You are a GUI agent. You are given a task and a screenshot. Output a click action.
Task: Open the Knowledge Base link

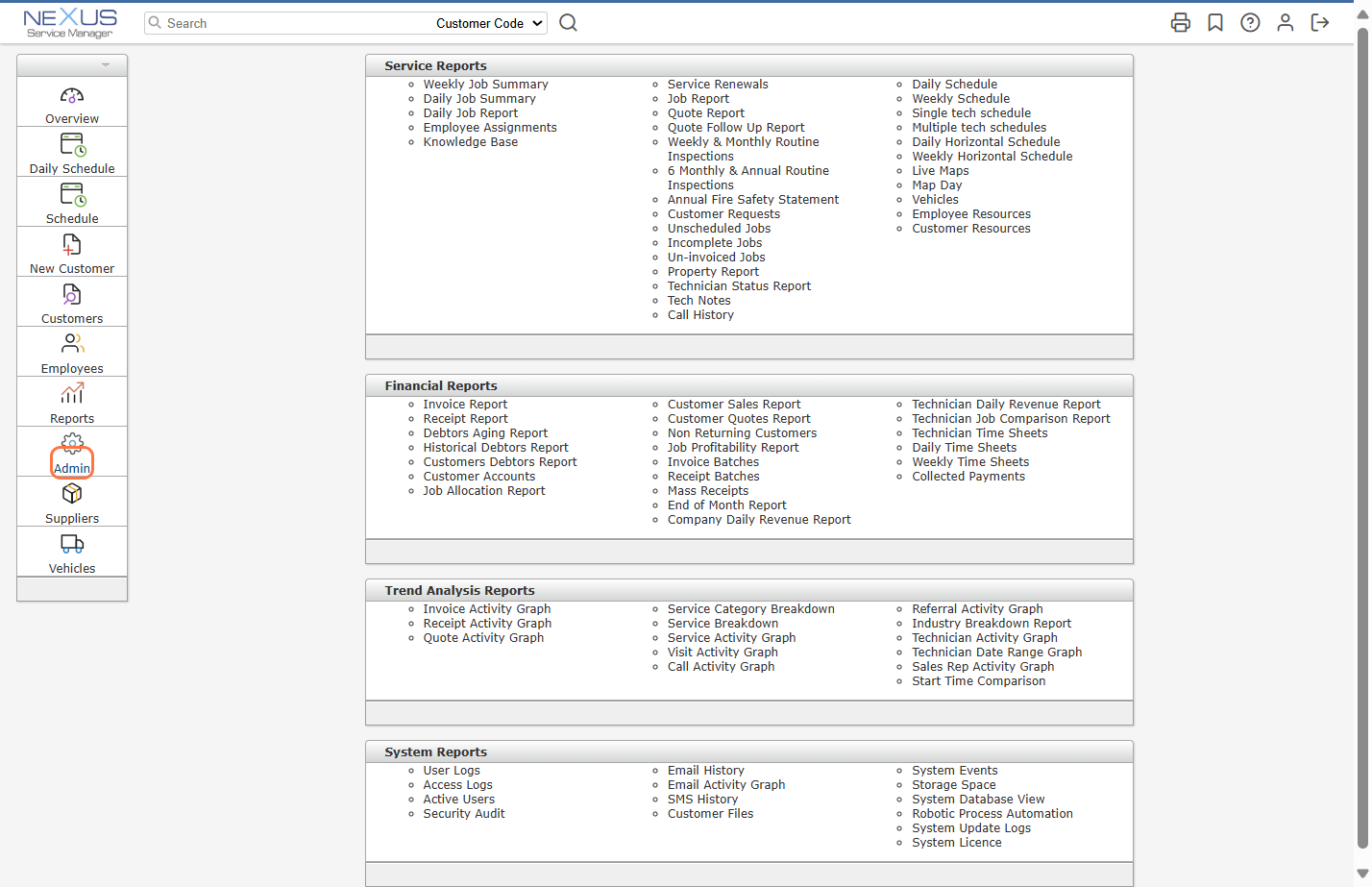coord(471,142)
